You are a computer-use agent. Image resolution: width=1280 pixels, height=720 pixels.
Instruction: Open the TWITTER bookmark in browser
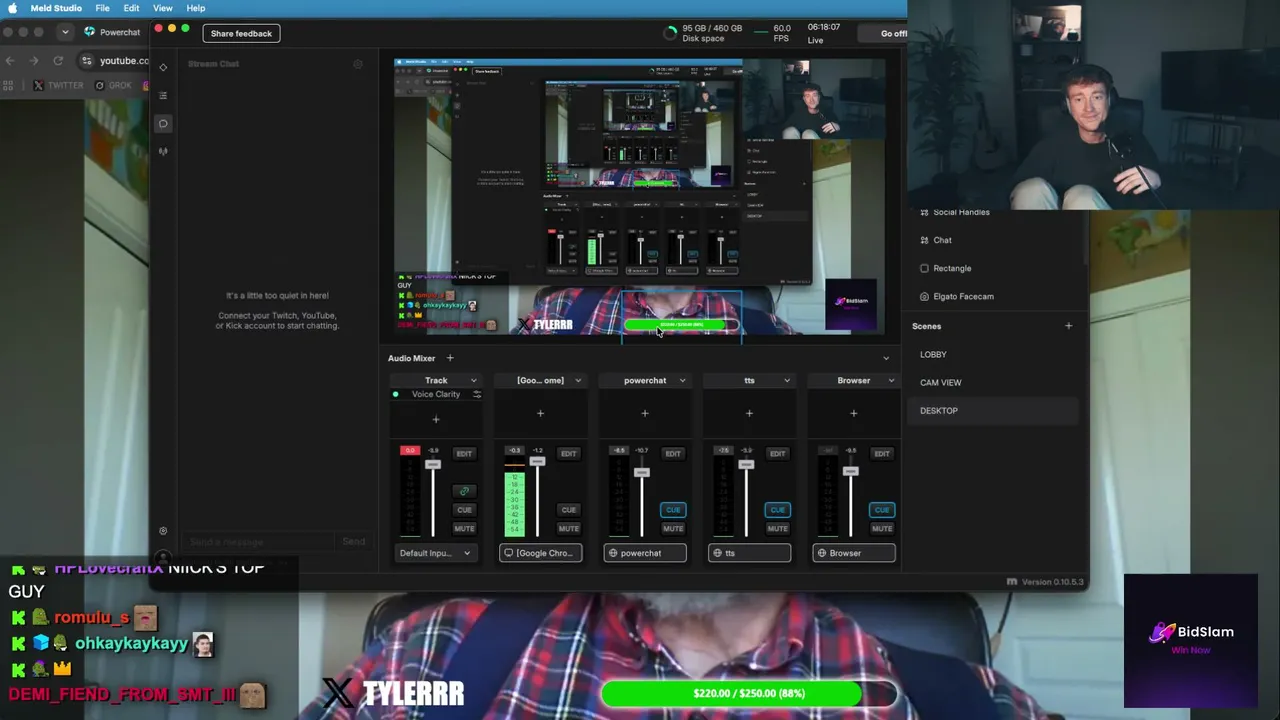(x=59, y=85)
